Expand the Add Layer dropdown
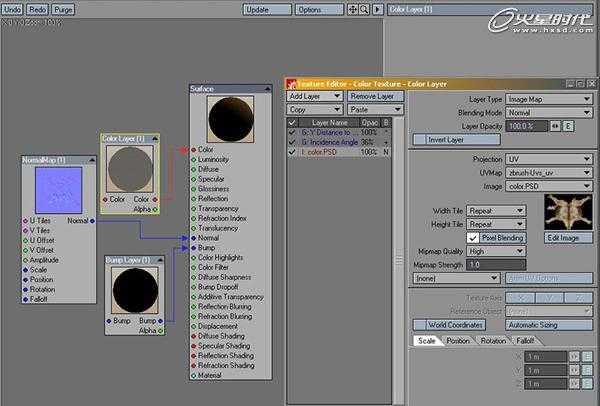Screen dimensions: 600x406 (x=315, y=96)
